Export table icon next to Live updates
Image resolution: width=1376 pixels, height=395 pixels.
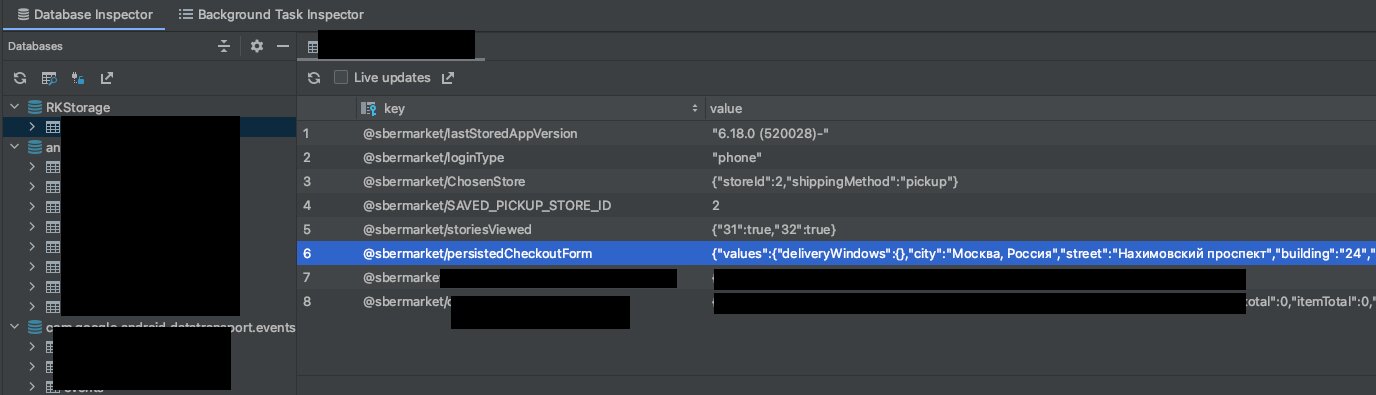pyautogui.click(x=448, y=78)
